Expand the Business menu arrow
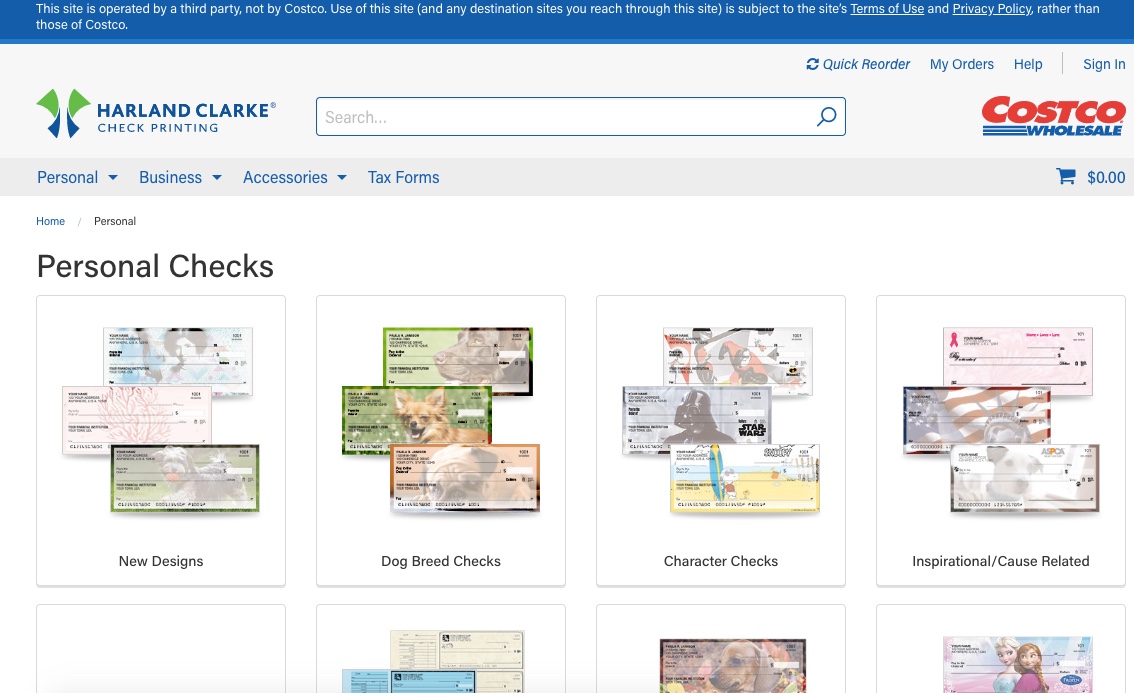This screenshot has height=693, width=1134. point(217,177)
